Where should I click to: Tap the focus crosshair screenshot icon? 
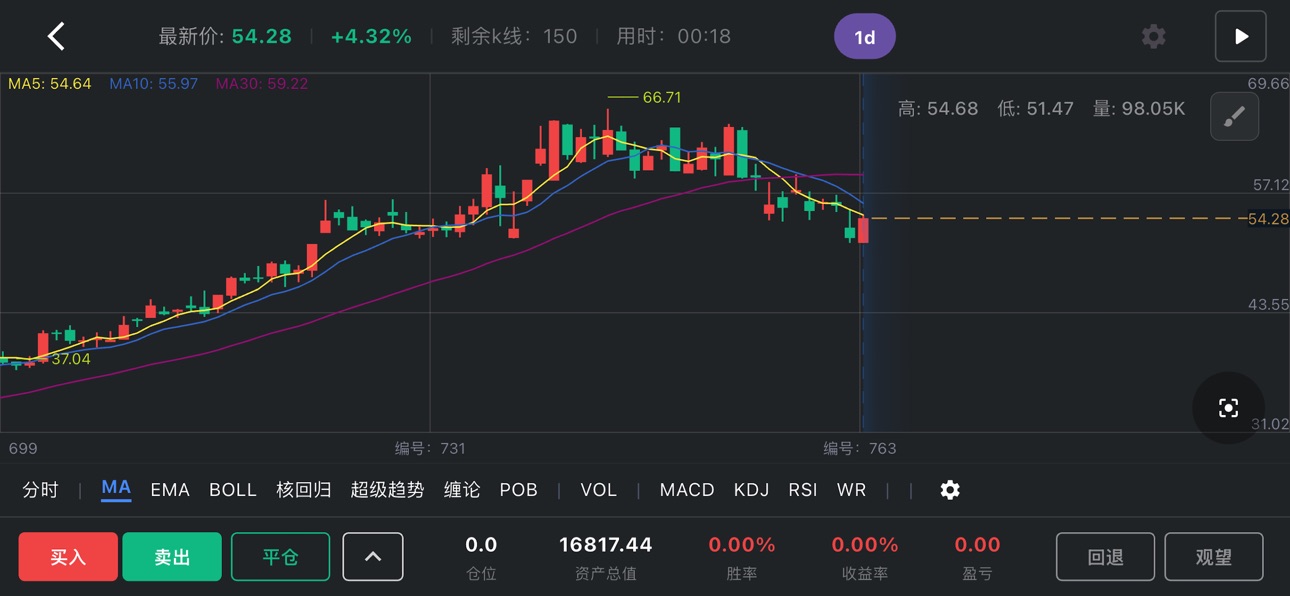click(1228, 408)
